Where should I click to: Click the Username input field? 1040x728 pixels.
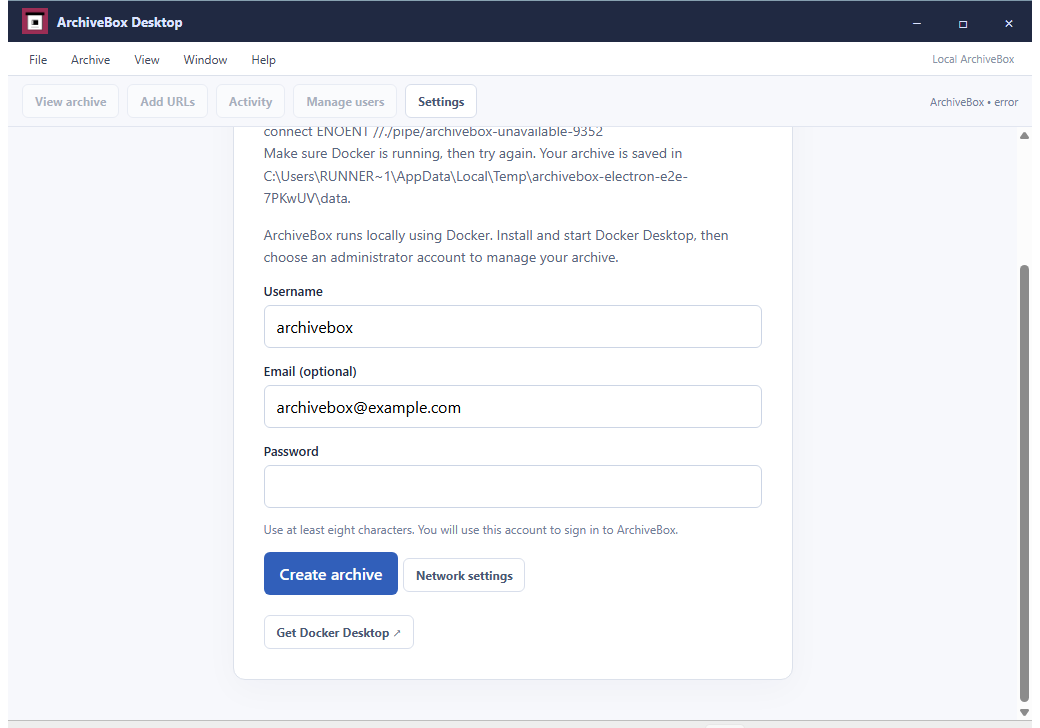click(513, 327)
